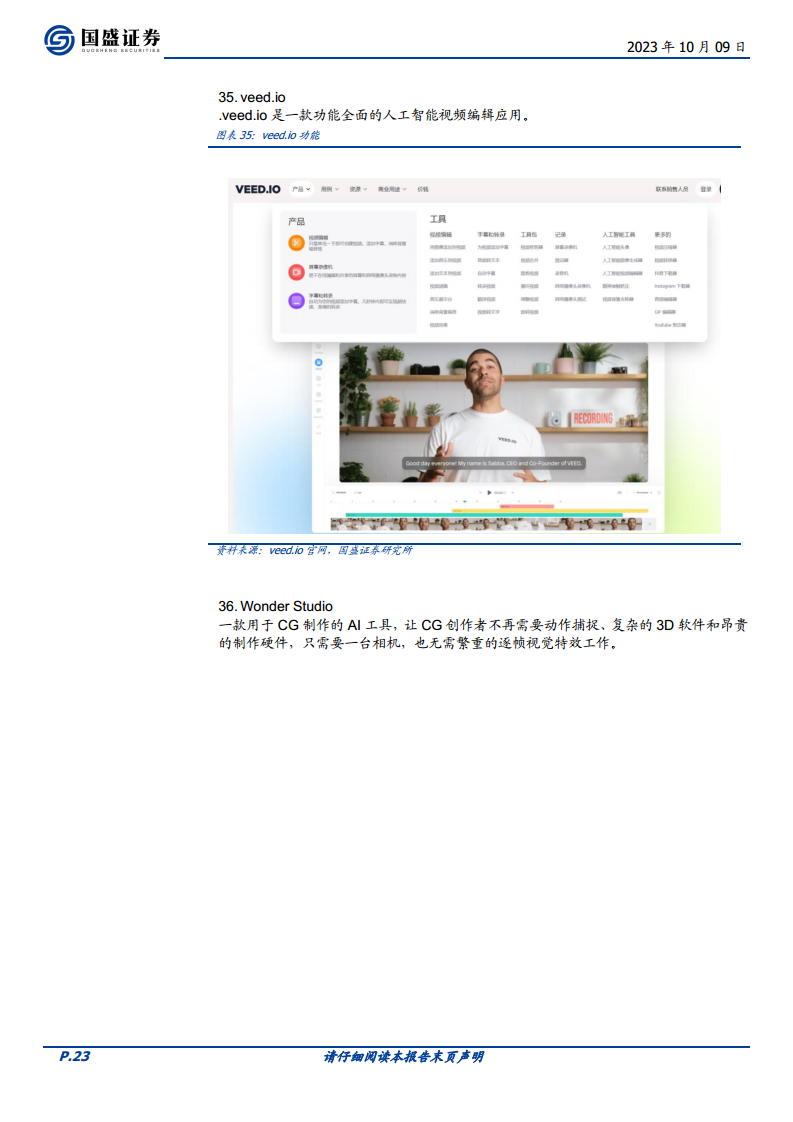
Task: Open the Instagram 下载器 tool link
Action: [672, 286]
